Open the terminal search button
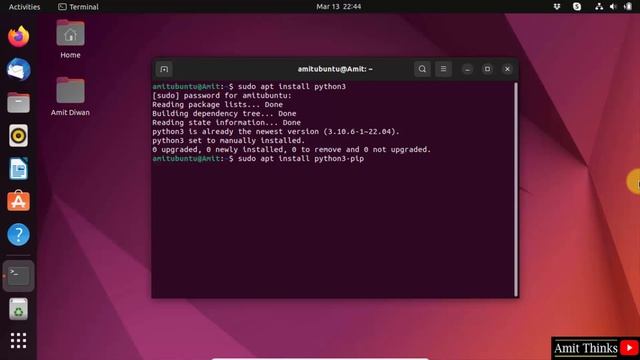This screenshot has width=640, height=360. pos(422,69)
